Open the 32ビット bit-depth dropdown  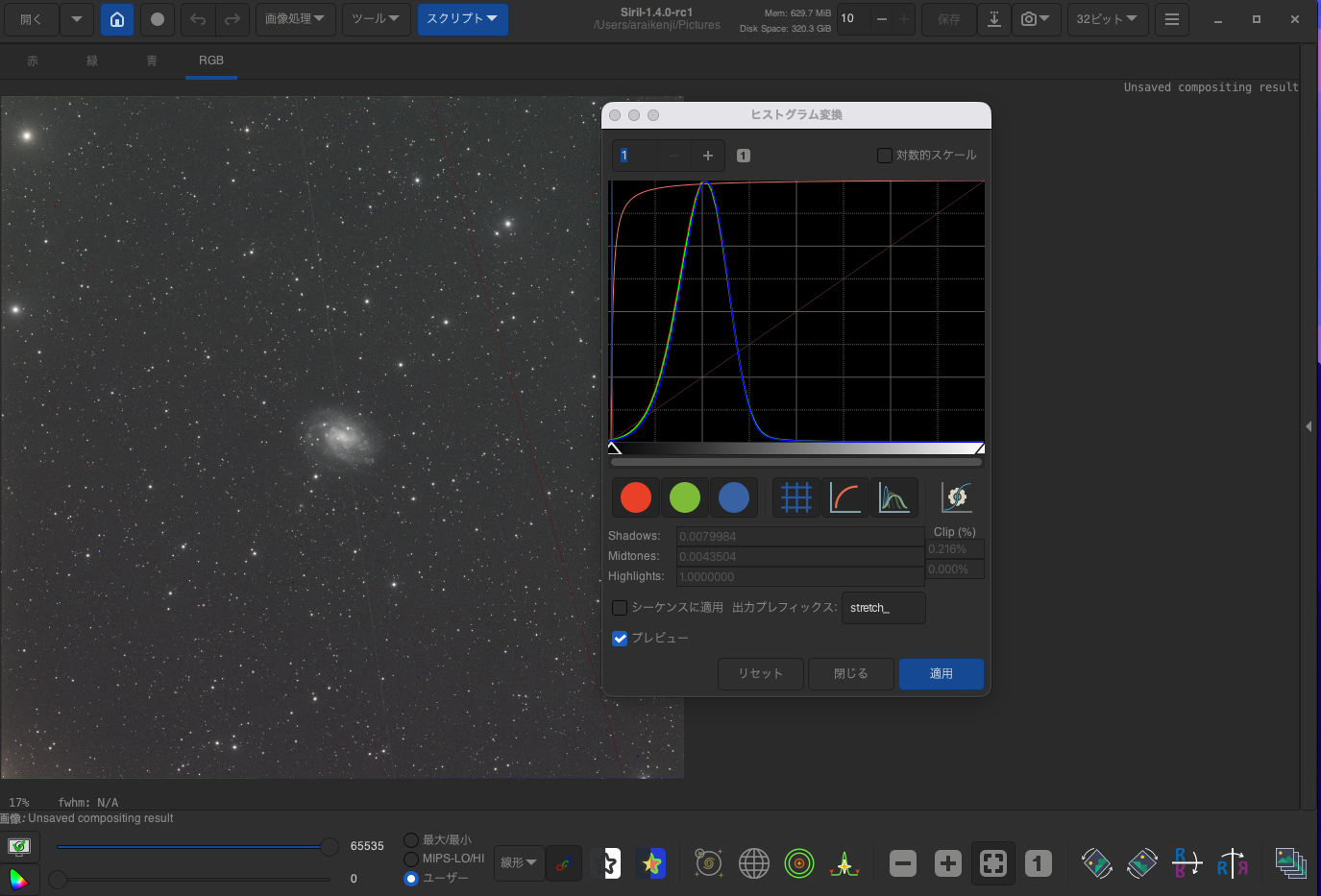click(x=1107, y=19)
